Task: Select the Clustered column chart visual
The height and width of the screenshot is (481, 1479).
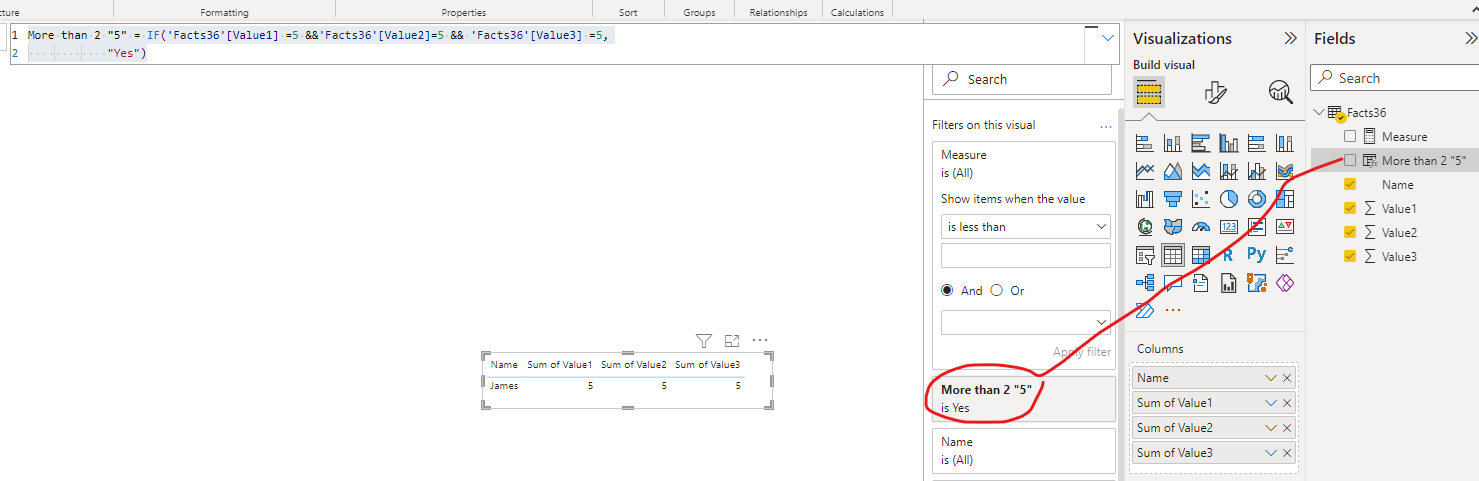Action: 1229,143
